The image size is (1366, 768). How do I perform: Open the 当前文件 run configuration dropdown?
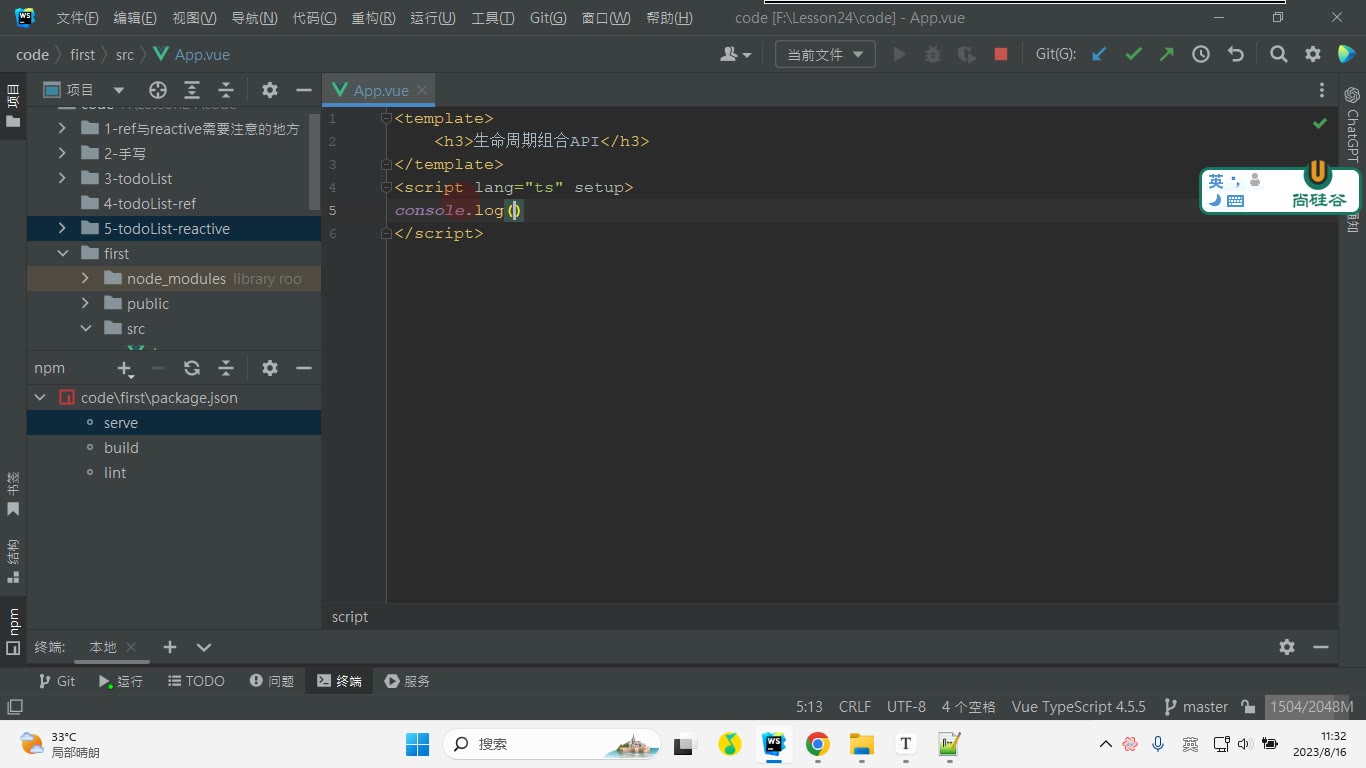pos(825,55)
